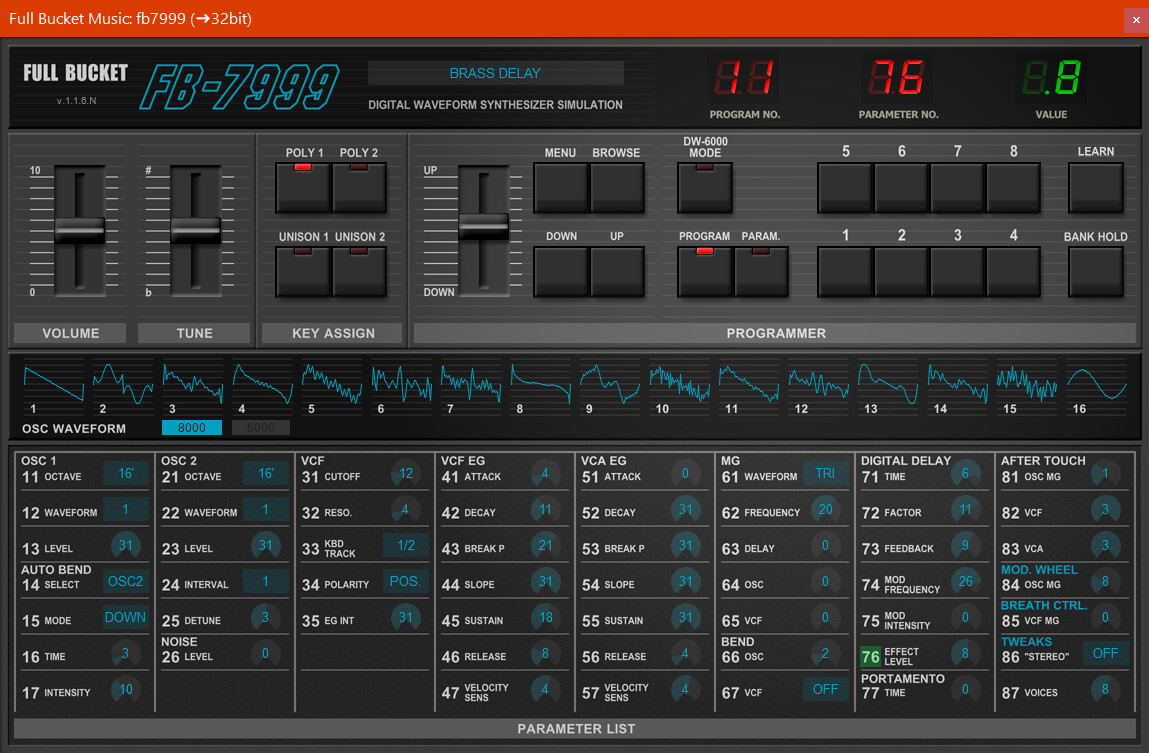
Task: Select oscillator waveform 1 sawtooth thumbnail
Action: coord(53,385)
